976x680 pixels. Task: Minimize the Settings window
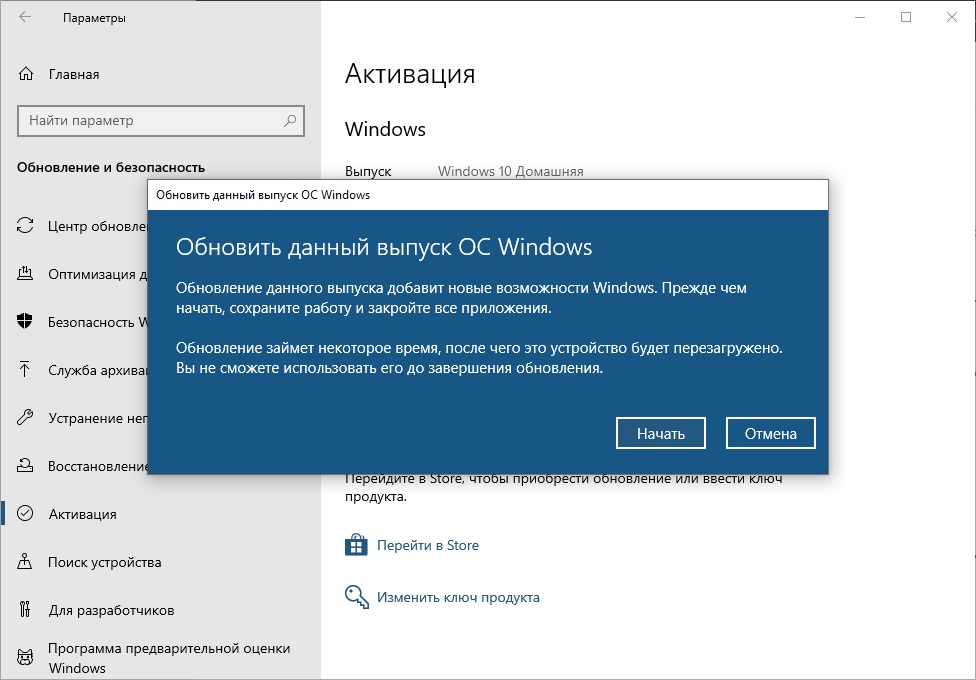860,17
